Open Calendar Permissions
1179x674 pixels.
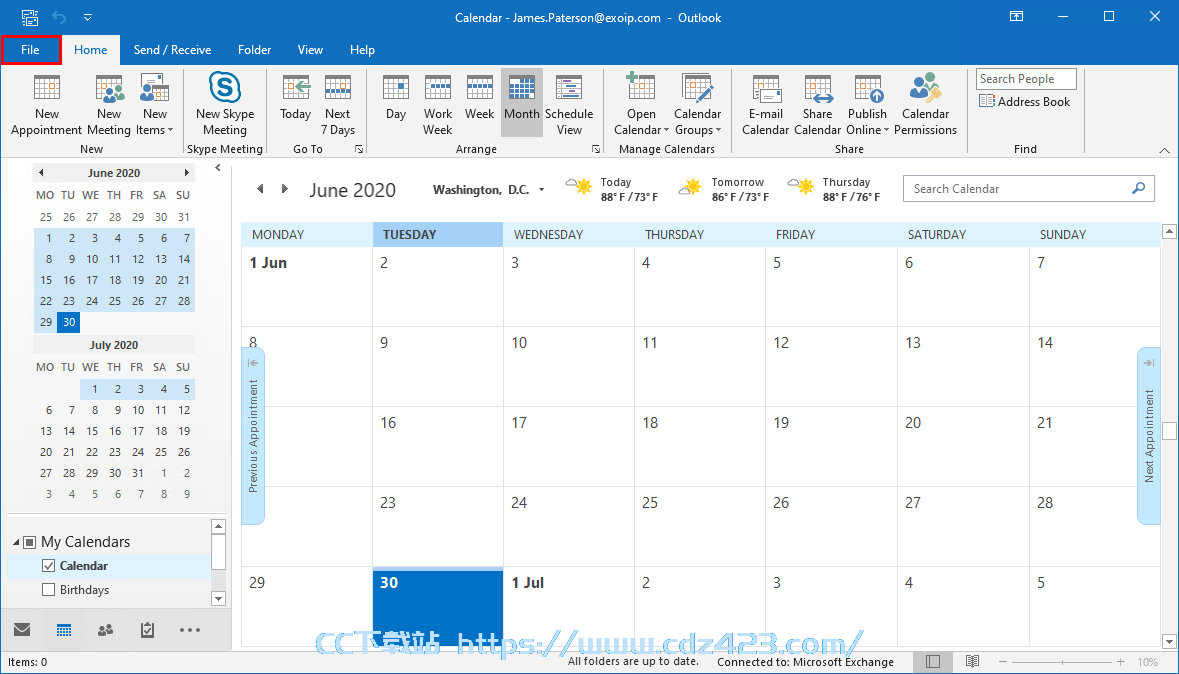coord(925,105)
